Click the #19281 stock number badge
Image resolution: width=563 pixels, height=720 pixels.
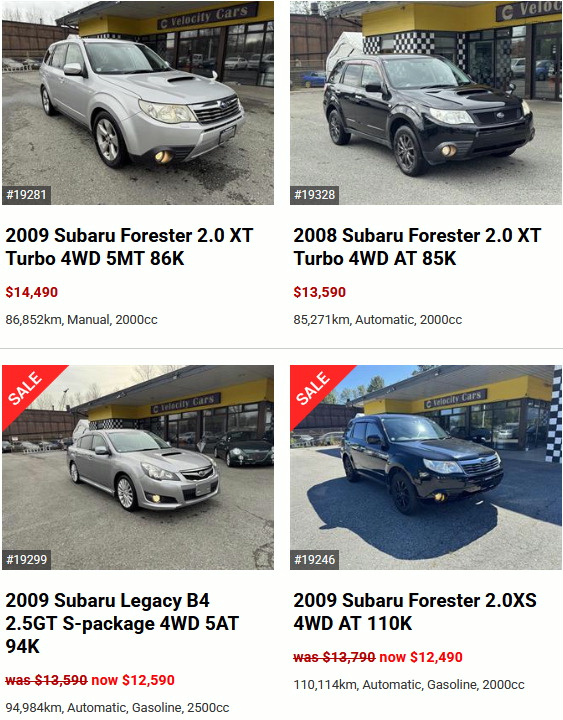tap(26, 195)
